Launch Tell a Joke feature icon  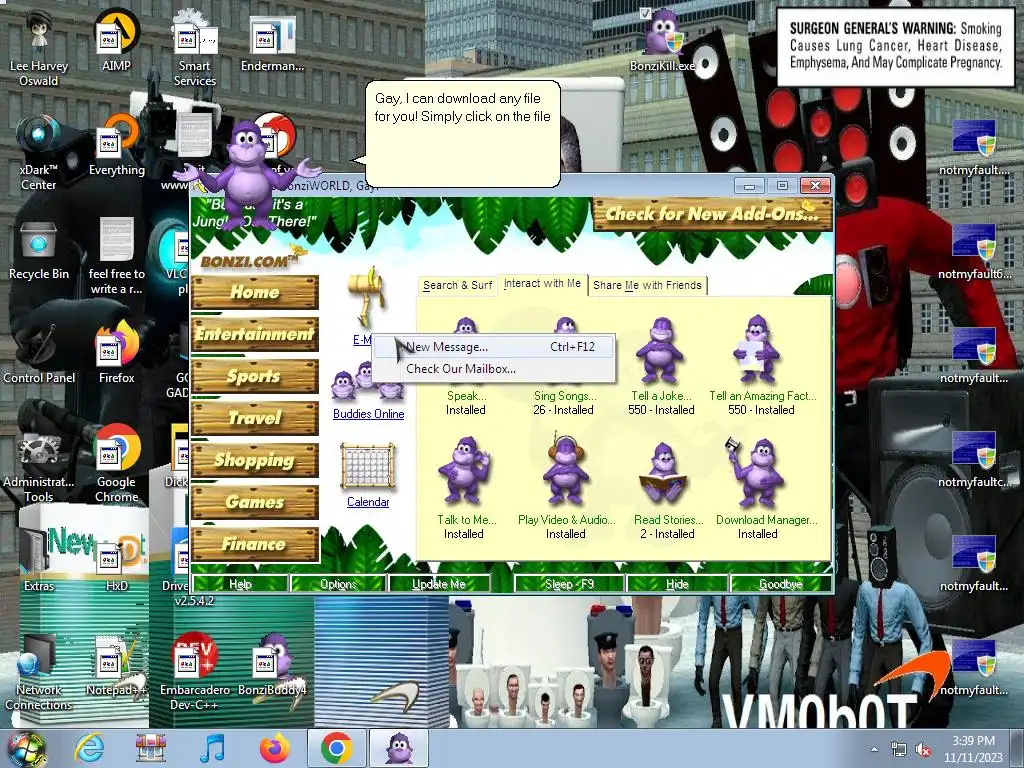[660, 350]
